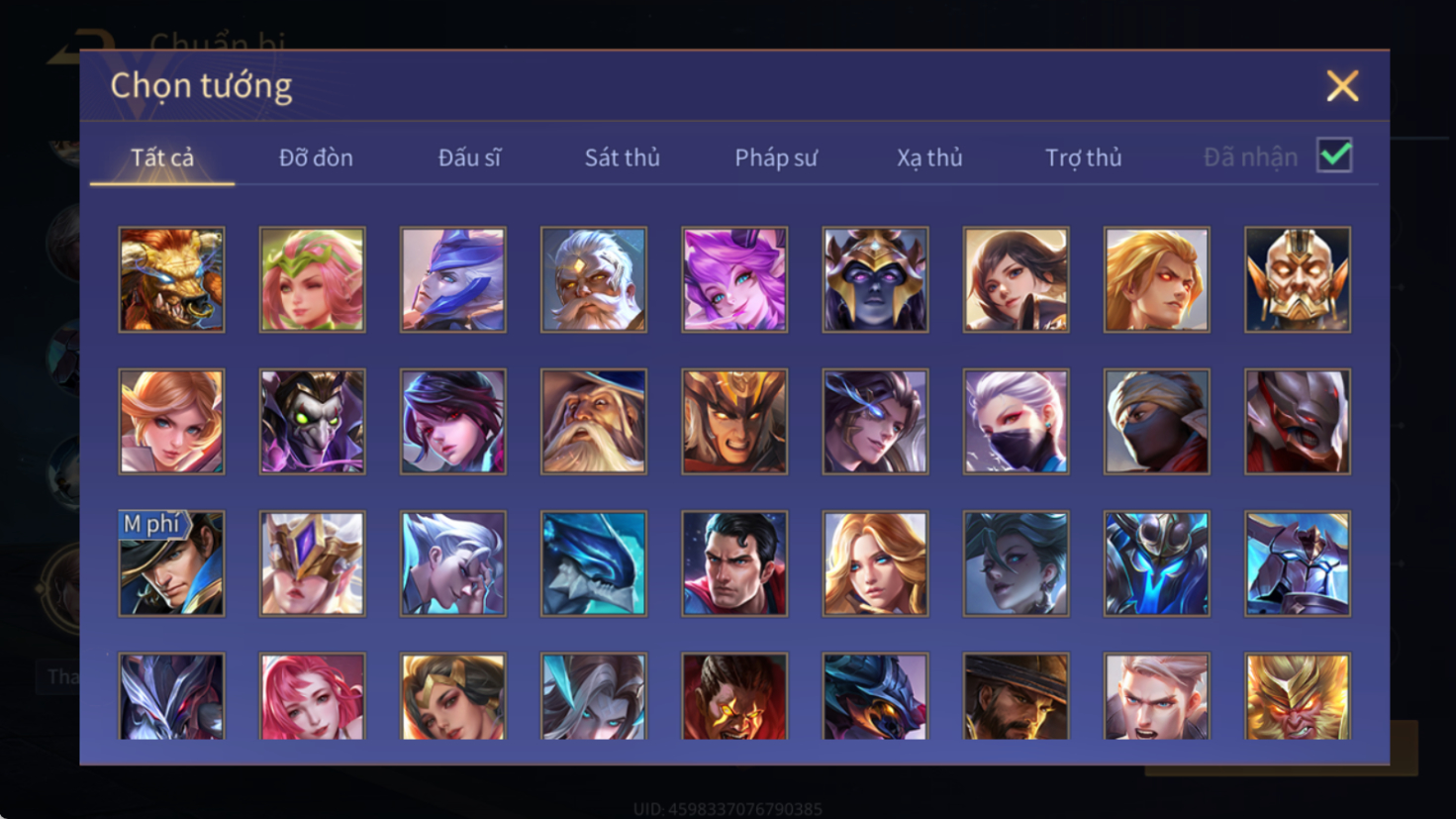The image size is (1456, 819).
Task: Select the wizard with blue pointed hat
Action: (x=594, y=422)
